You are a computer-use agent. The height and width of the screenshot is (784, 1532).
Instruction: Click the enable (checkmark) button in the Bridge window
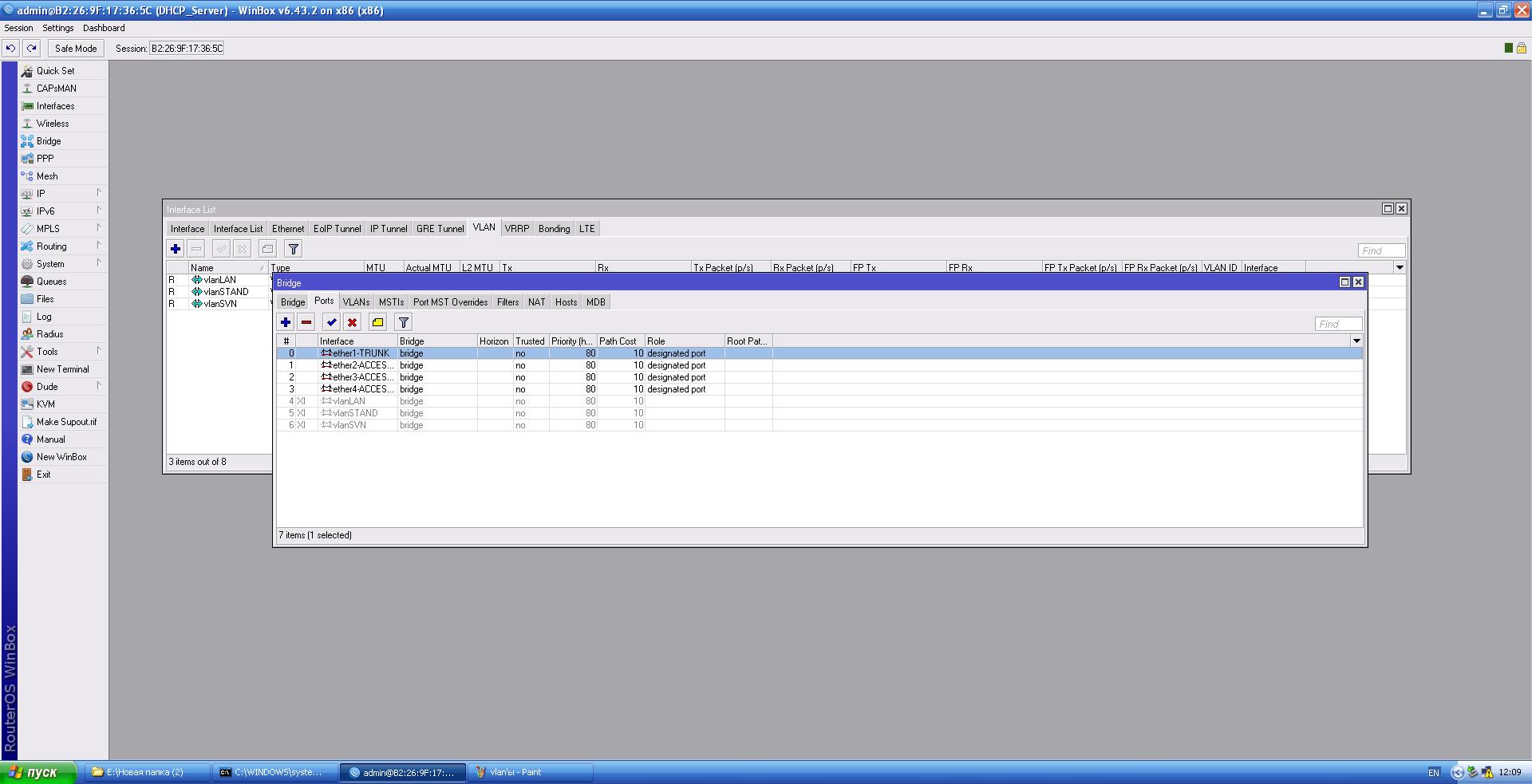tap(331, 322)
